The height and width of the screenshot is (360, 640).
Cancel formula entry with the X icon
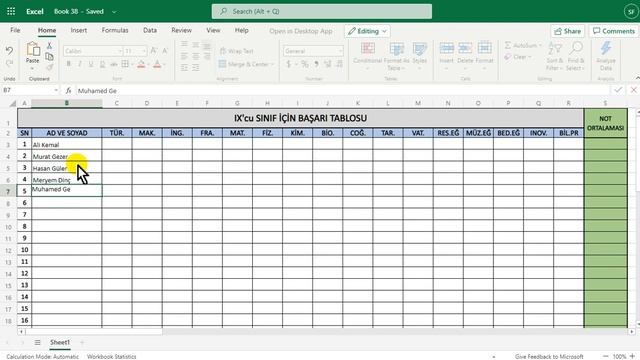pos(633,90)
